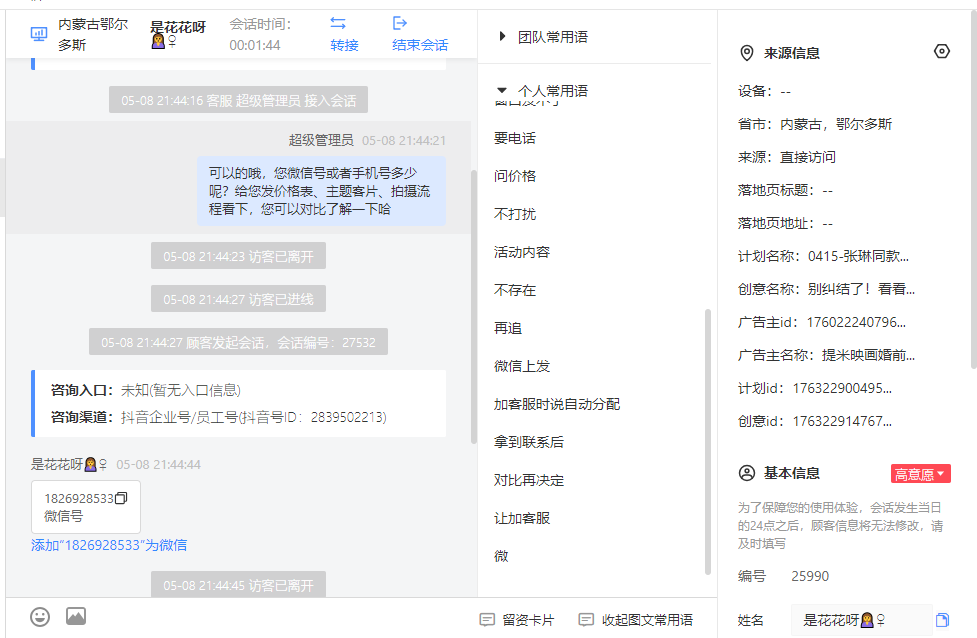Click the agent message bubble about 价格表
The height and width of the screenshot is (638, 977).
pos(322,191)
